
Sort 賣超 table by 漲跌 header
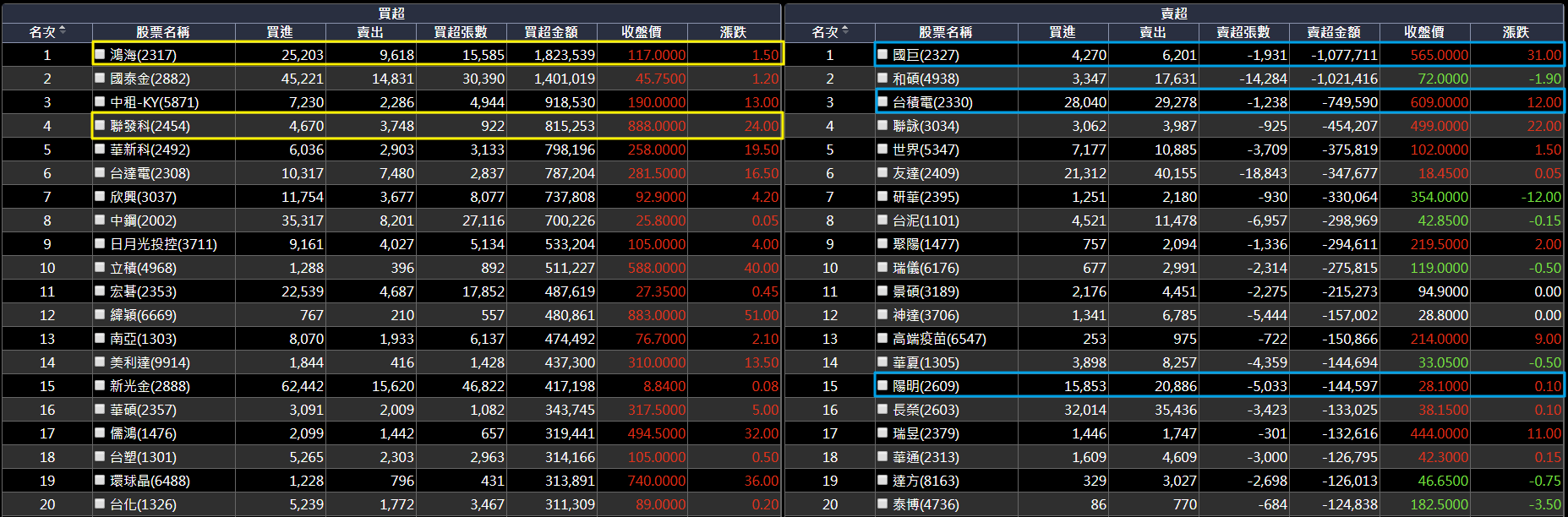[1516, 32]
